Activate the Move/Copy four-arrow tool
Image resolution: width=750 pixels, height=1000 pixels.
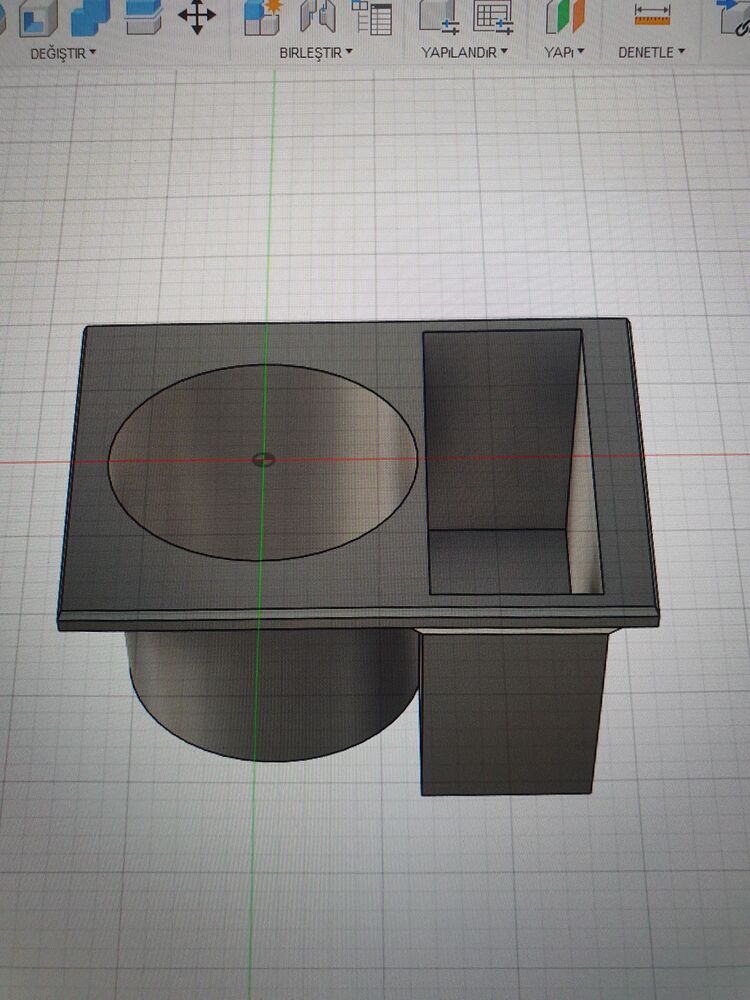(x=196, y=15)
